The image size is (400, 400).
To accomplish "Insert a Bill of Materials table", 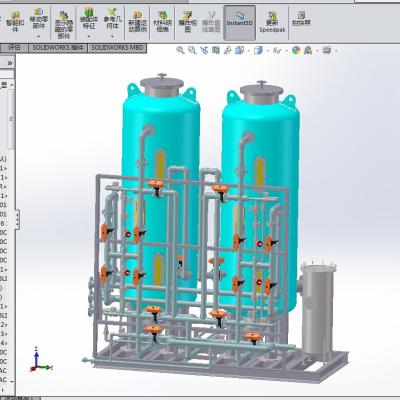I will click(162, 22).
